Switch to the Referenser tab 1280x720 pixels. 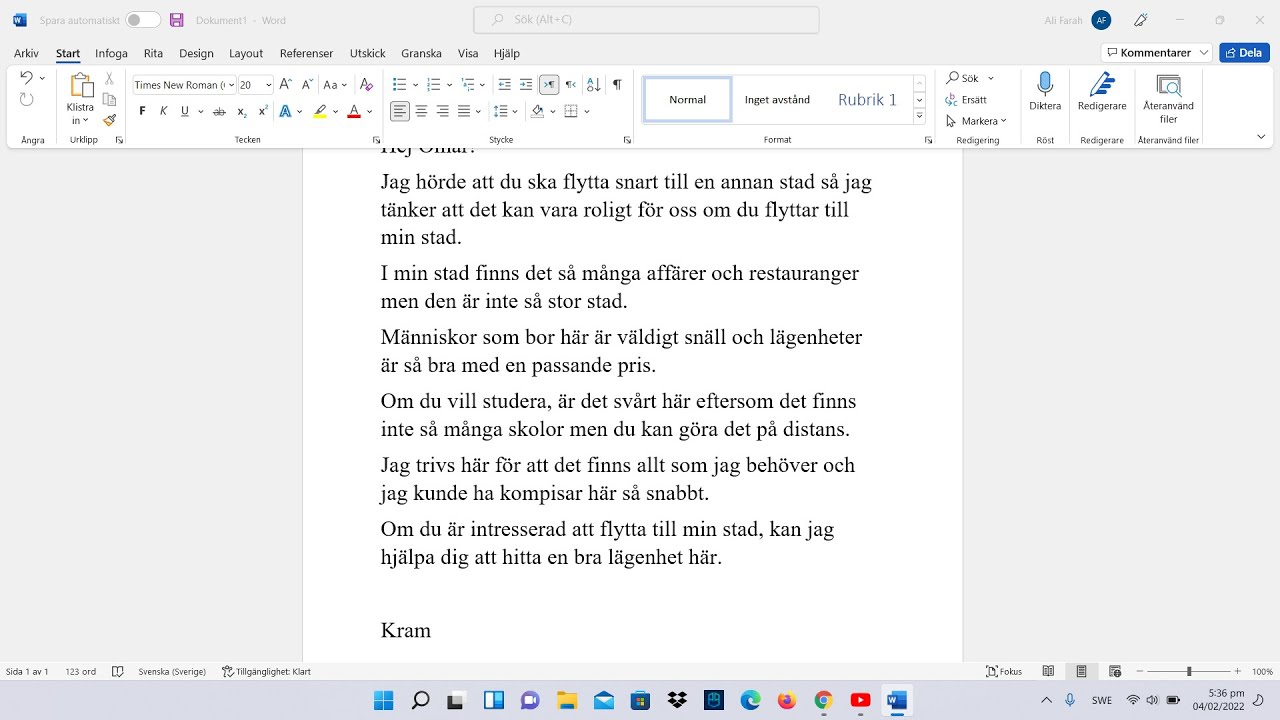point(306,53)
